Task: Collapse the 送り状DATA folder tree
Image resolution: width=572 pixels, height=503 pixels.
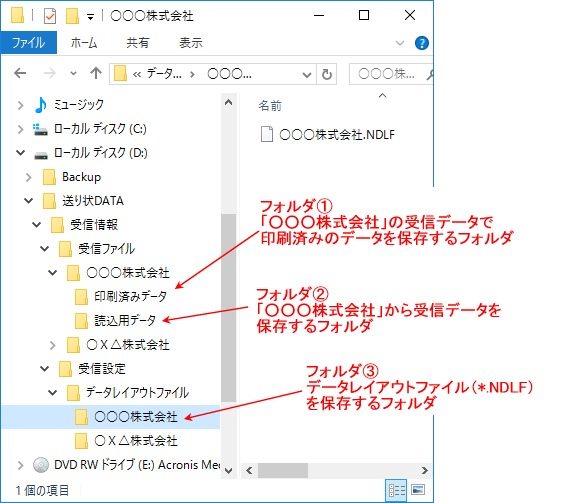Action: coord(28,201)
